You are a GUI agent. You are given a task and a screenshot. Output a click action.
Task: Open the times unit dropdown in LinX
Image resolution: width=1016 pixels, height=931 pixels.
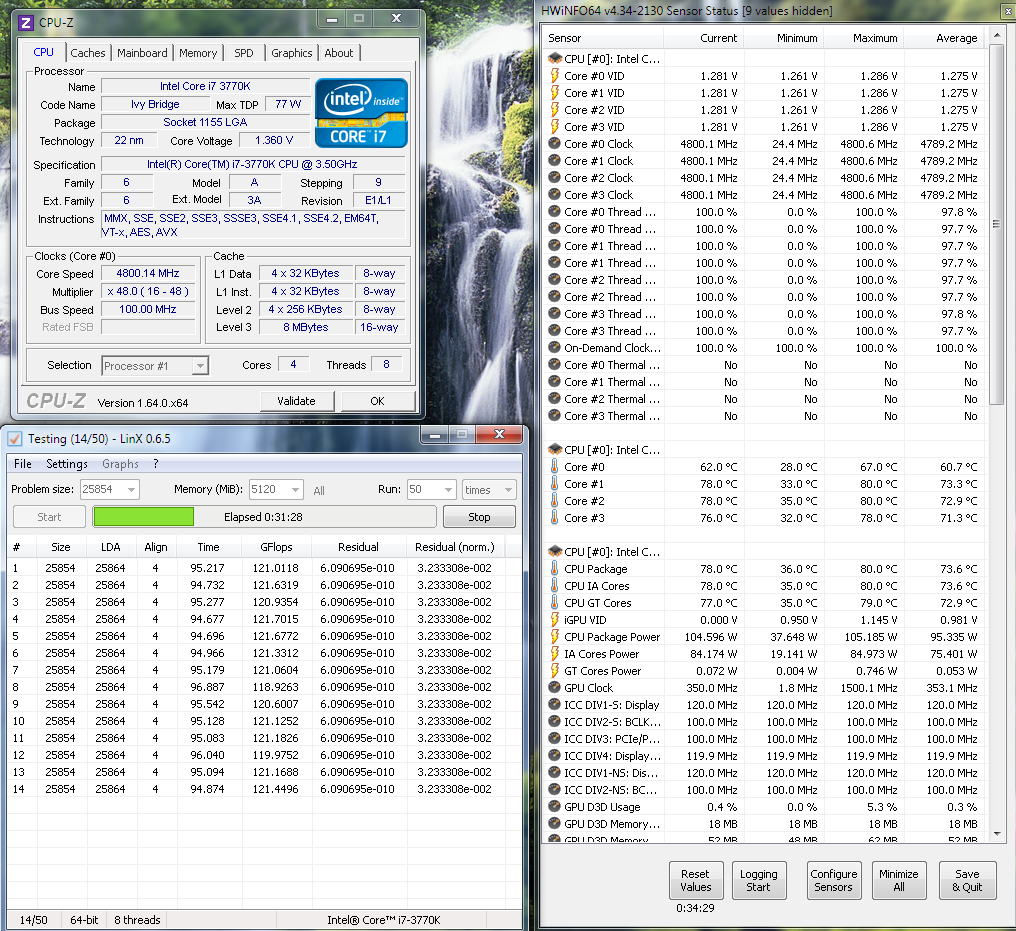coord(508,490)
